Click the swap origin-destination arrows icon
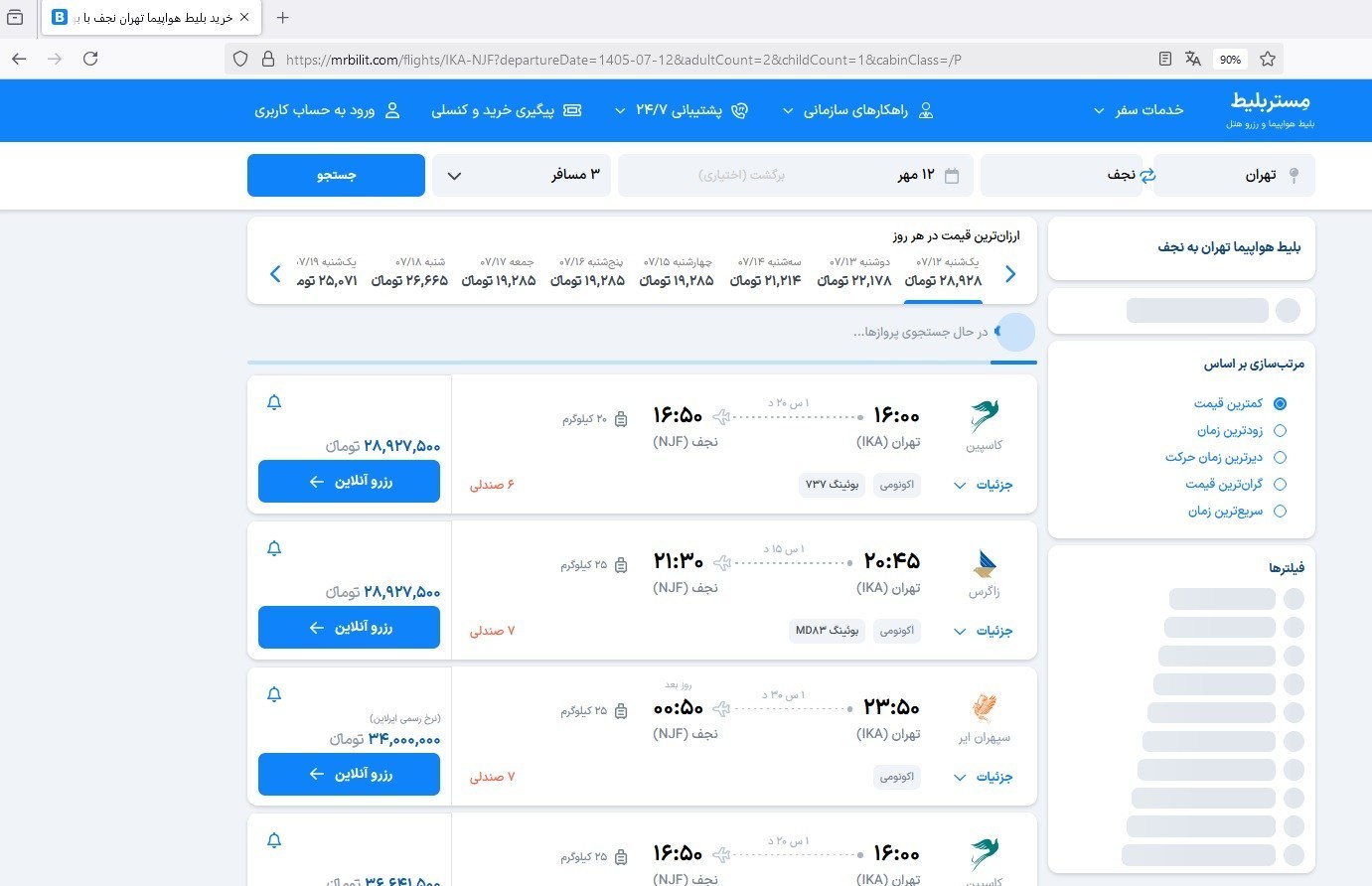The width and height of the screenshot is (1372, 886). 1147,175
